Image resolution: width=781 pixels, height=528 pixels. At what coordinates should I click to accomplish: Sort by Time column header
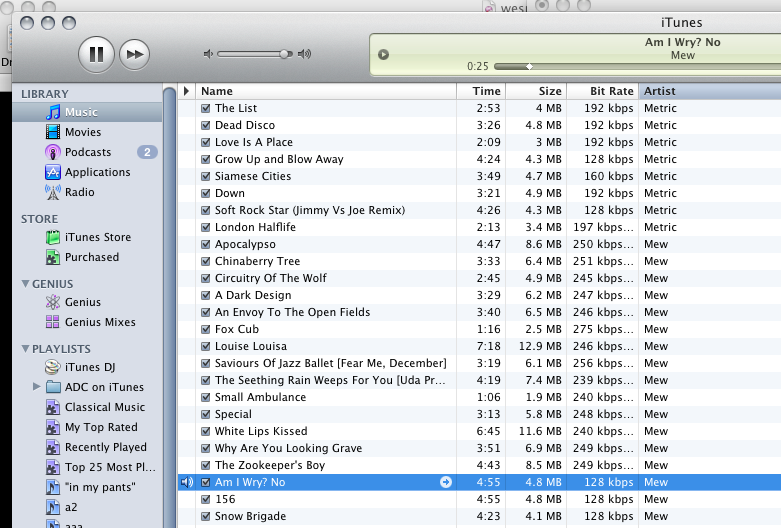tap(481, 91)
